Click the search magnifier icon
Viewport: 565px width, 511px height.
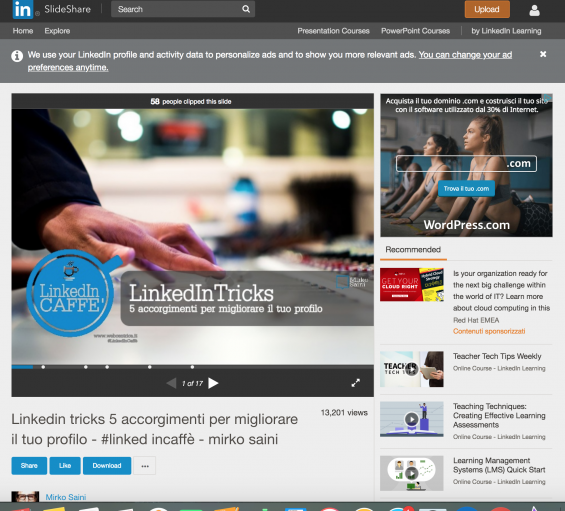click(246, 9)
